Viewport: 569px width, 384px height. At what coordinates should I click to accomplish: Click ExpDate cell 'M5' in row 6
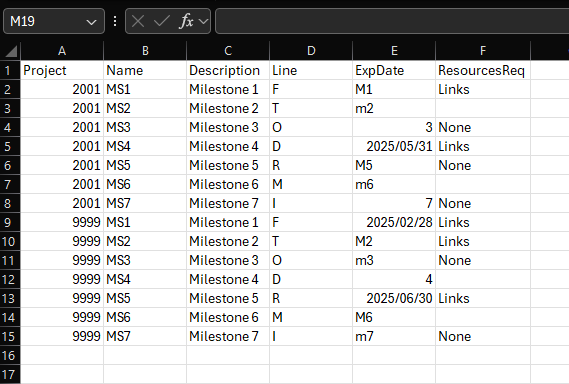[394, 165]
